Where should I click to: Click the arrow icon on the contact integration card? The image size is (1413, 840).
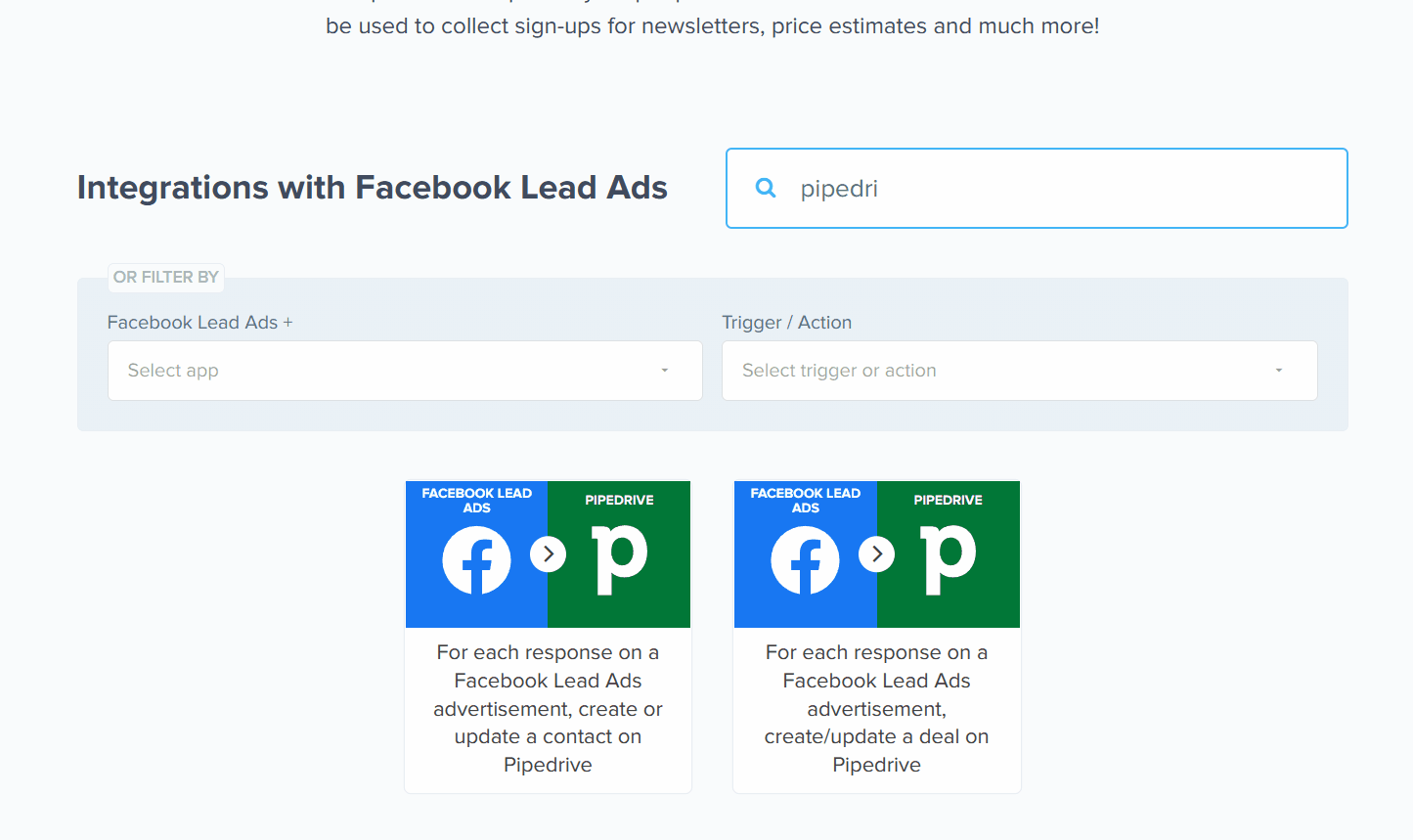pos(549,554)
